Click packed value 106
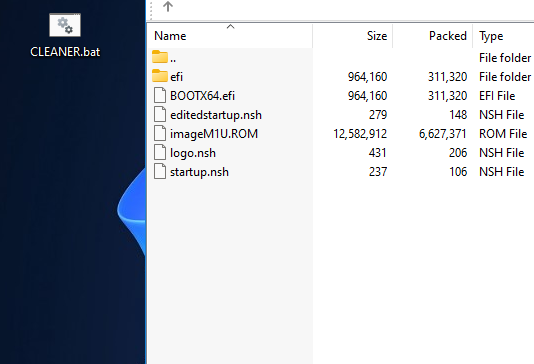The image size is (534, 364). pos(458,172)
